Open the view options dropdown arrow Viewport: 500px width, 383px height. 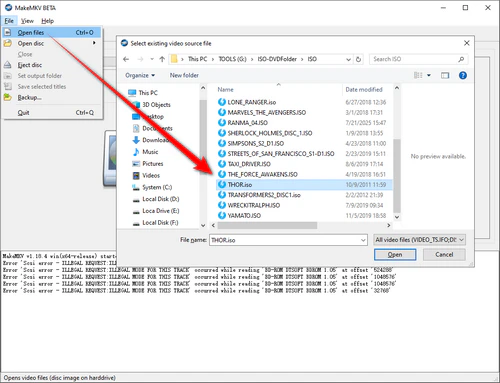pos(429,75)
